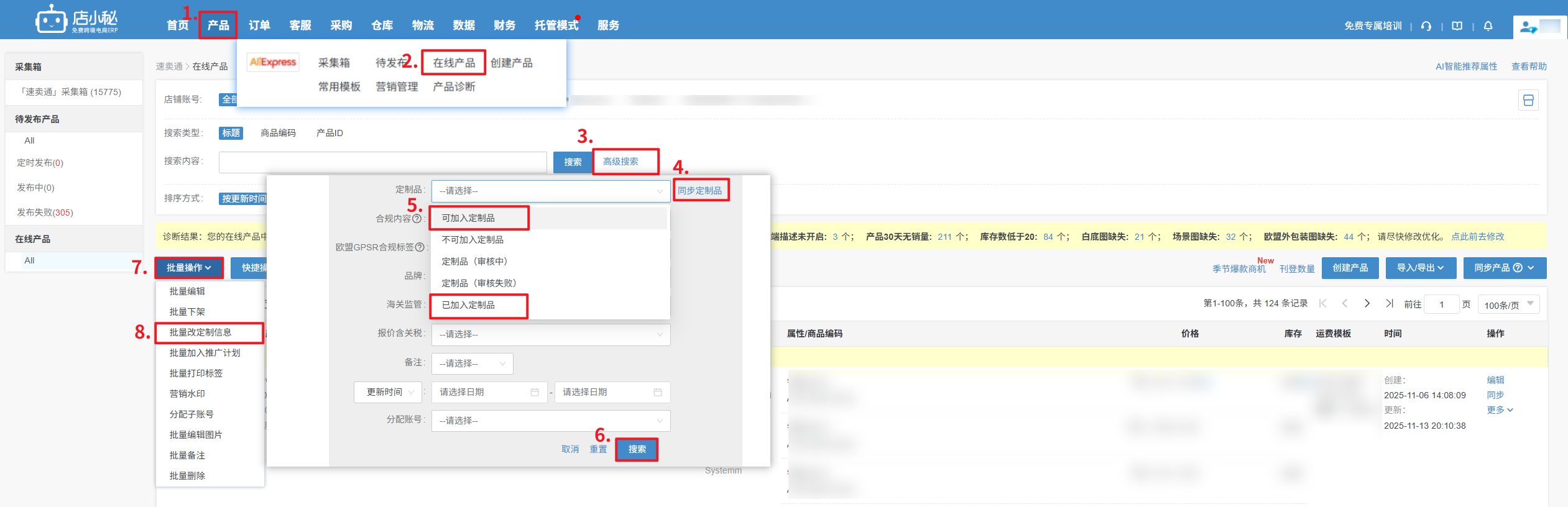
Task: Click the 高级搜索 link
Action: [620, 162]
